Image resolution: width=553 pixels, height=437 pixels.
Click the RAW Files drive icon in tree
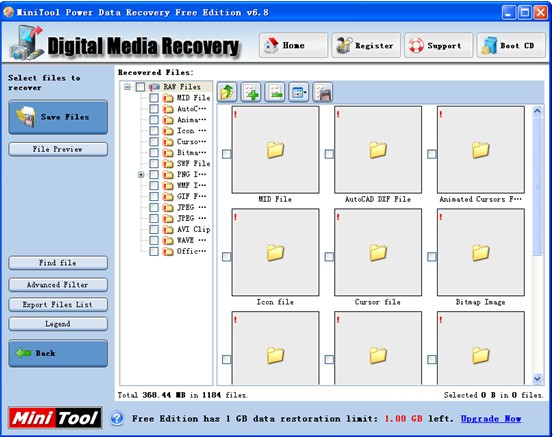154,87
